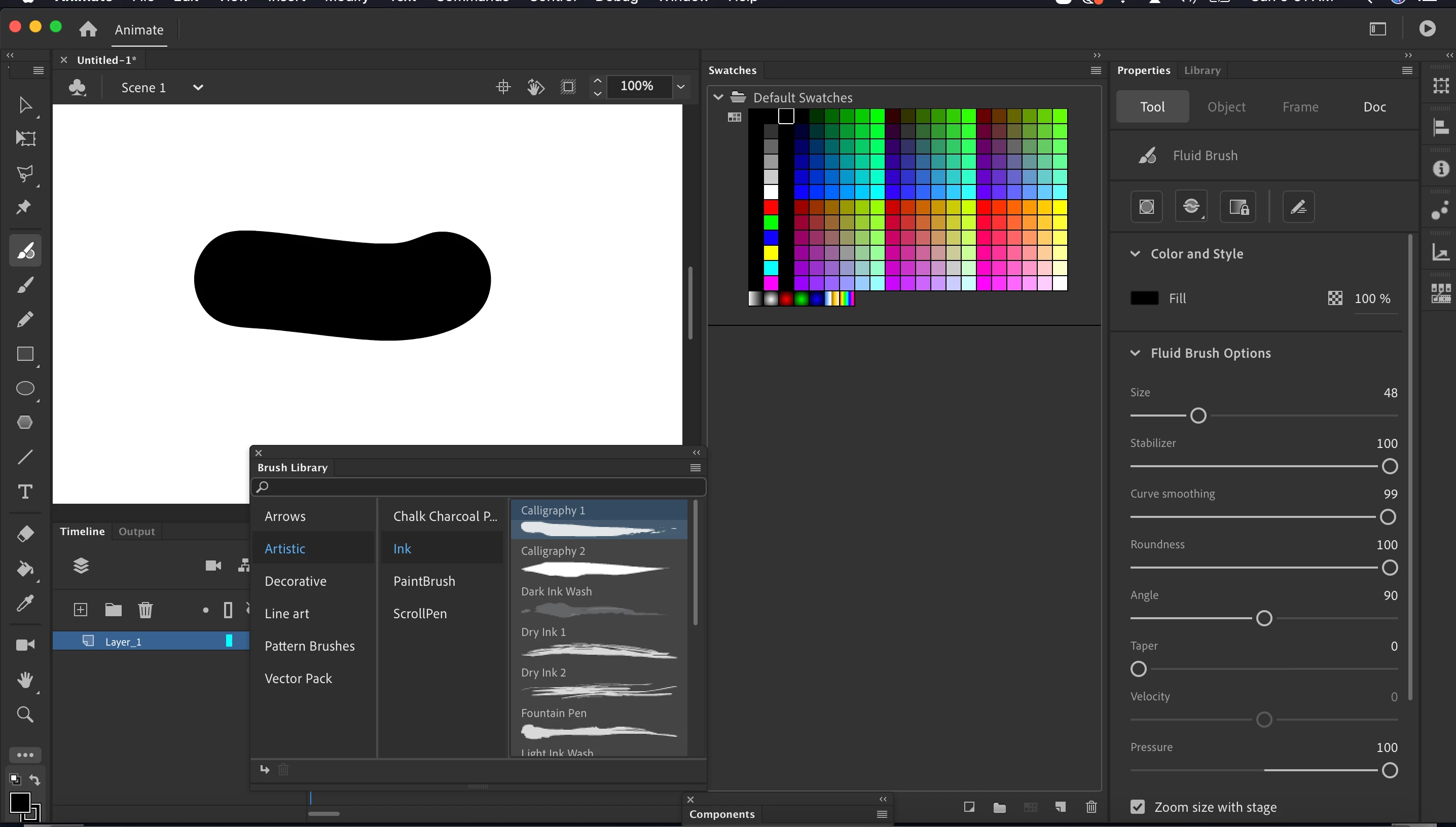Select the Paint Bucket tool
Image resolution: width=1456 pixels, height=827 pixels.
click(25, 568)
